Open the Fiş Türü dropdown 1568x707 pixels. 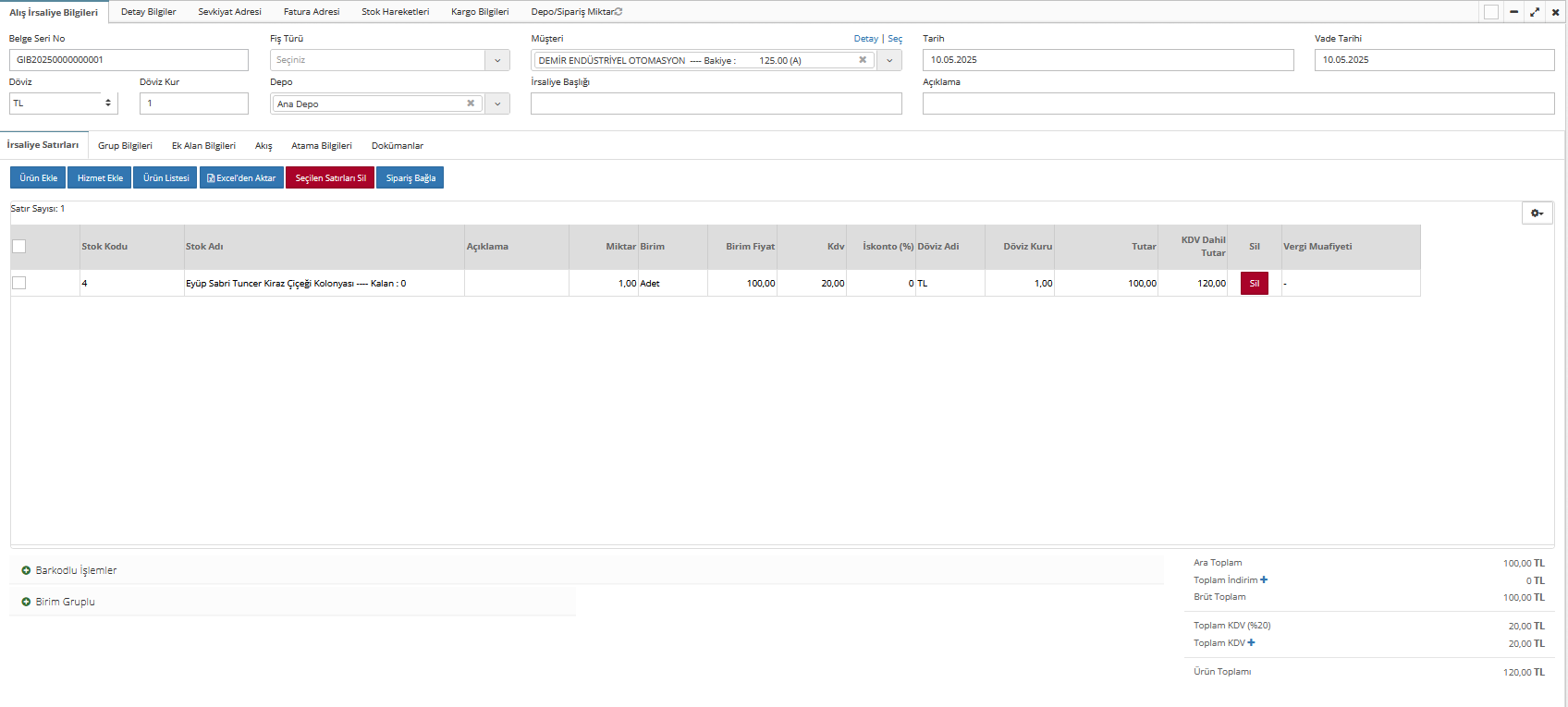(x=497, y=60)
